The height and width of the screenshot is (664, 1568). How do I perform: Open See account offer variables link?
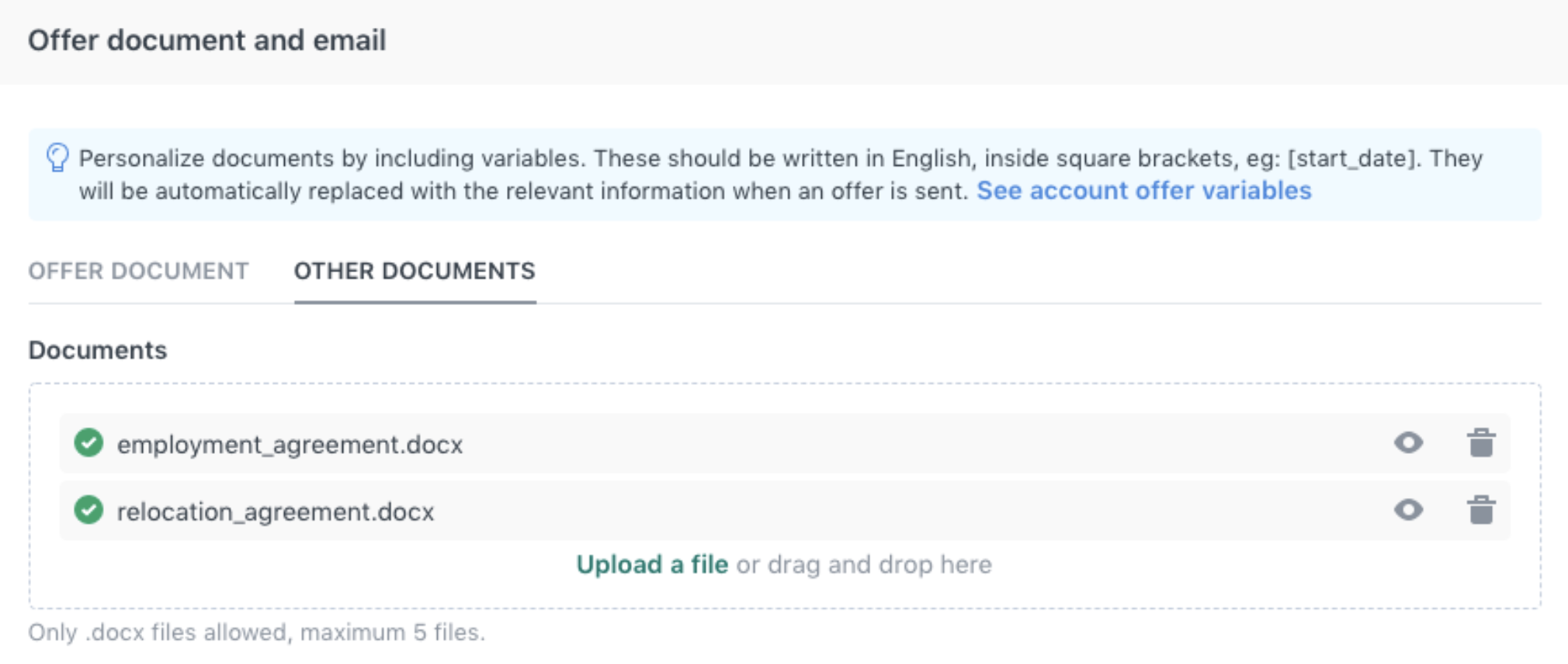[x=1143, y=191]
